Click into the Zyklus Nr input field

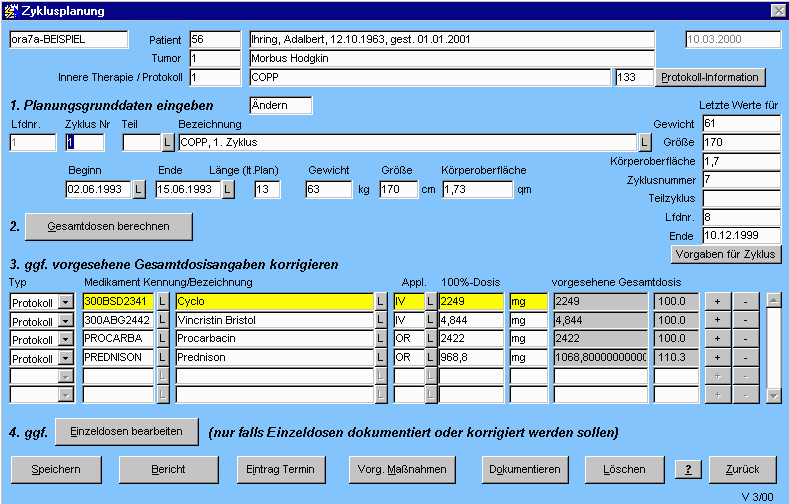(84, 142)
